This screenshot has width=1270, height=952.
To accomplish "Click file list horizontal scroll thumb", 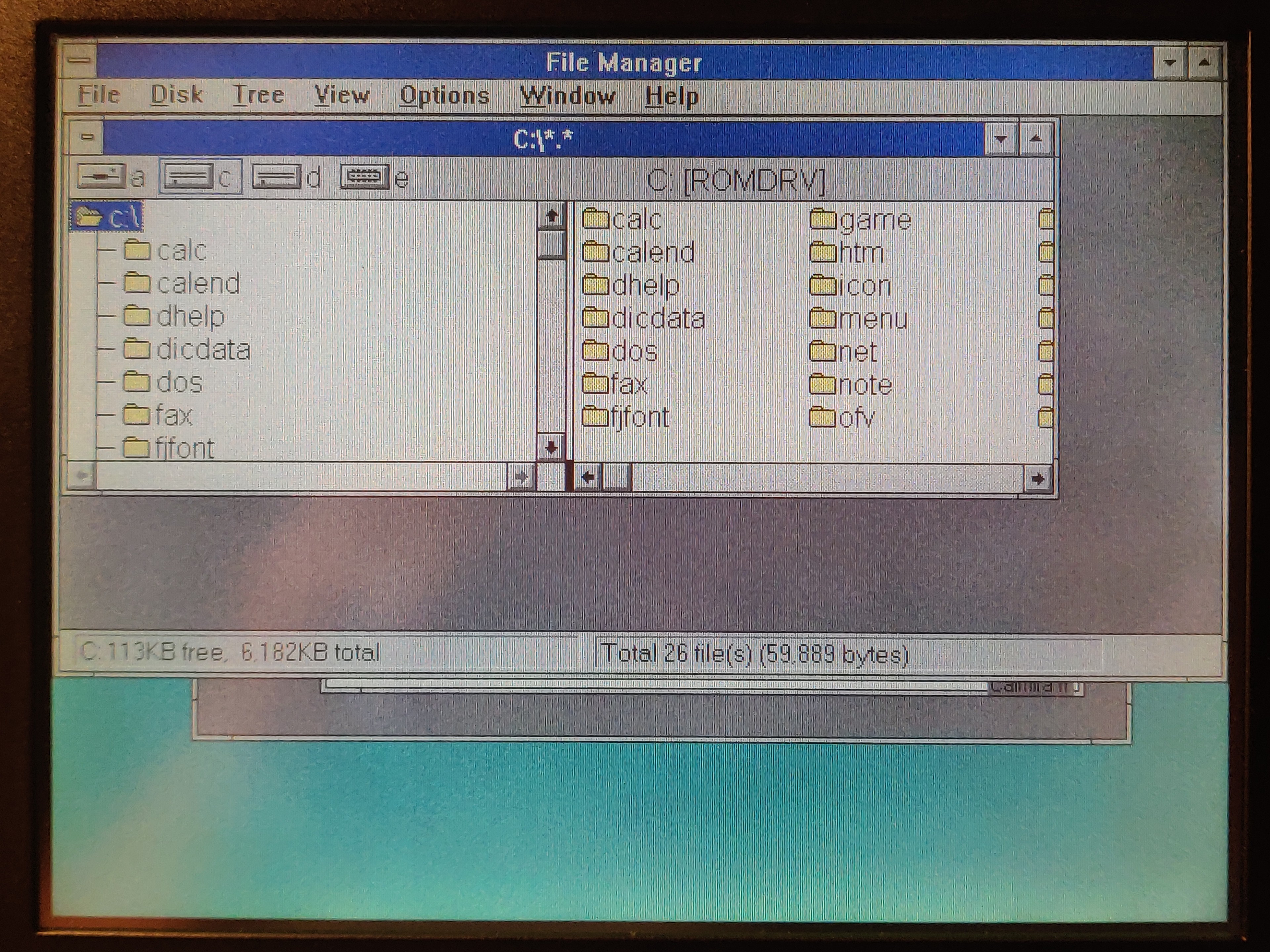I will (616, 478).
